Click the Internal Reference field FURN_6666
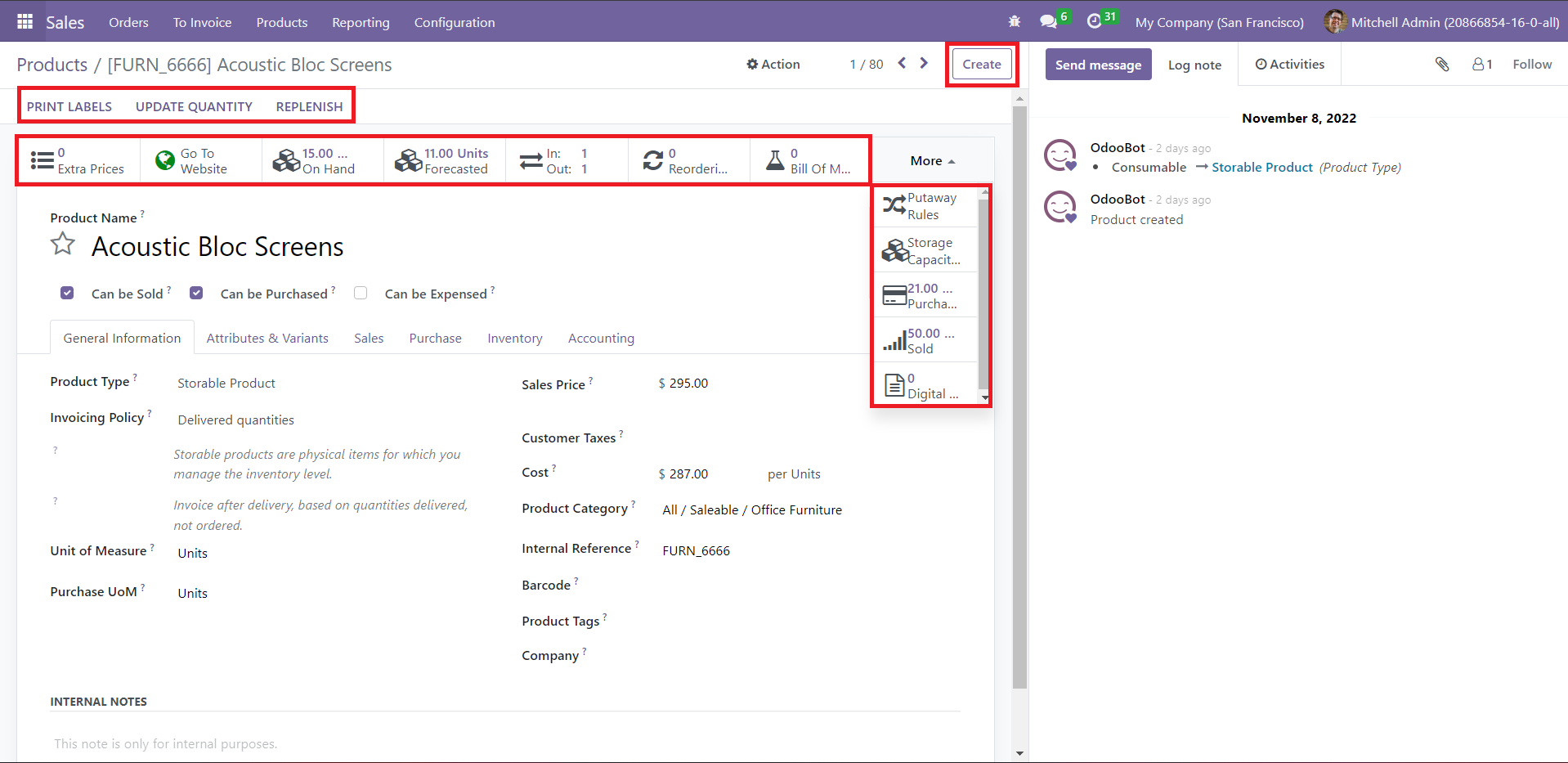Image resolution: width=1568 pixels, height=763 pixels. click(696, 550)
